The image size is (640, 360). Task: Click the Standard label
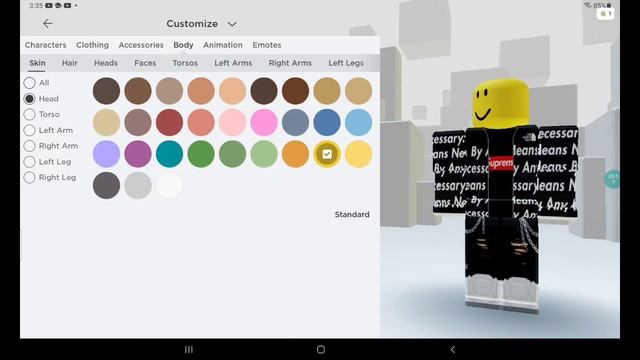pos(352,214)
